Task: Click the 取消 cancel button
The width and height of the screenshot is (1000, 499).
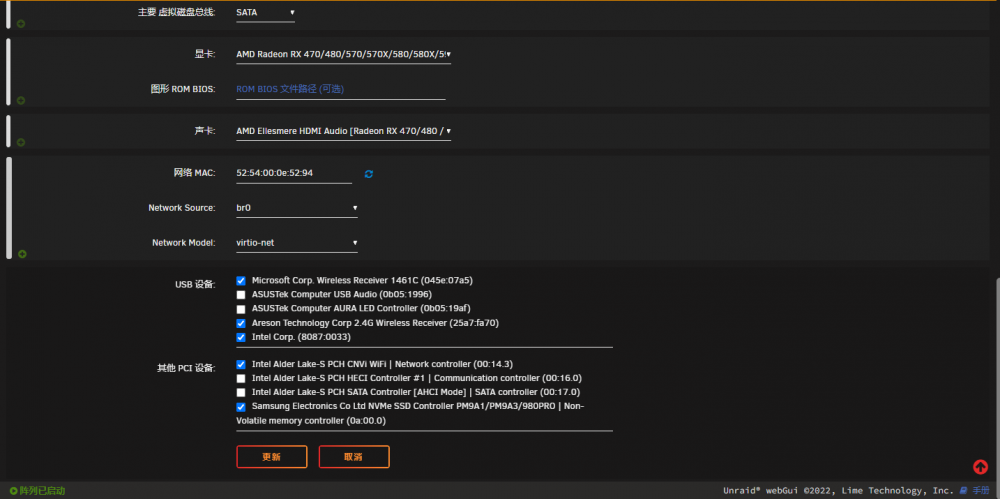Action: click(x=354, y=457)
